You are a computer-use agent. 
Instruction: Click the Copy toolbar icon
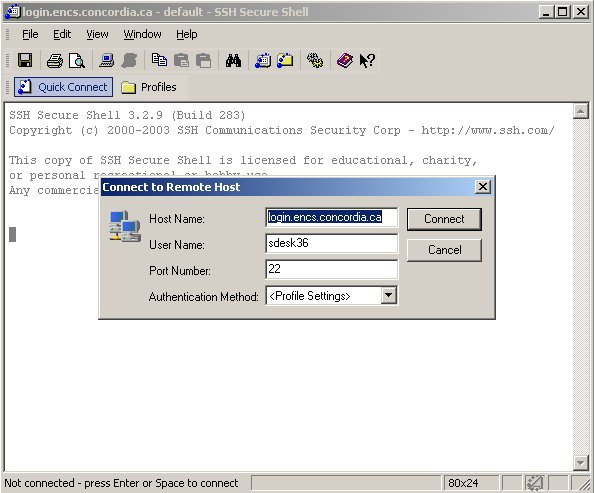click(x=159, y=60)
